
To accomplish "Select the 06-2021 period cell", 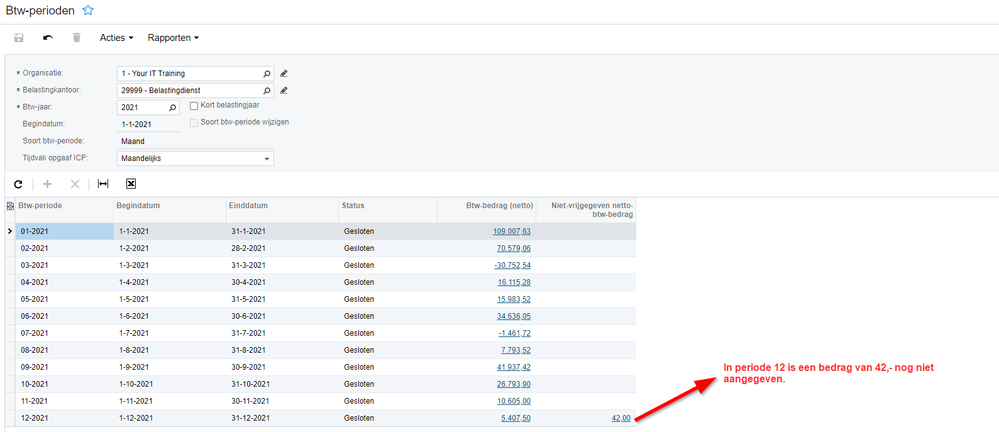I will coord(64,316).
